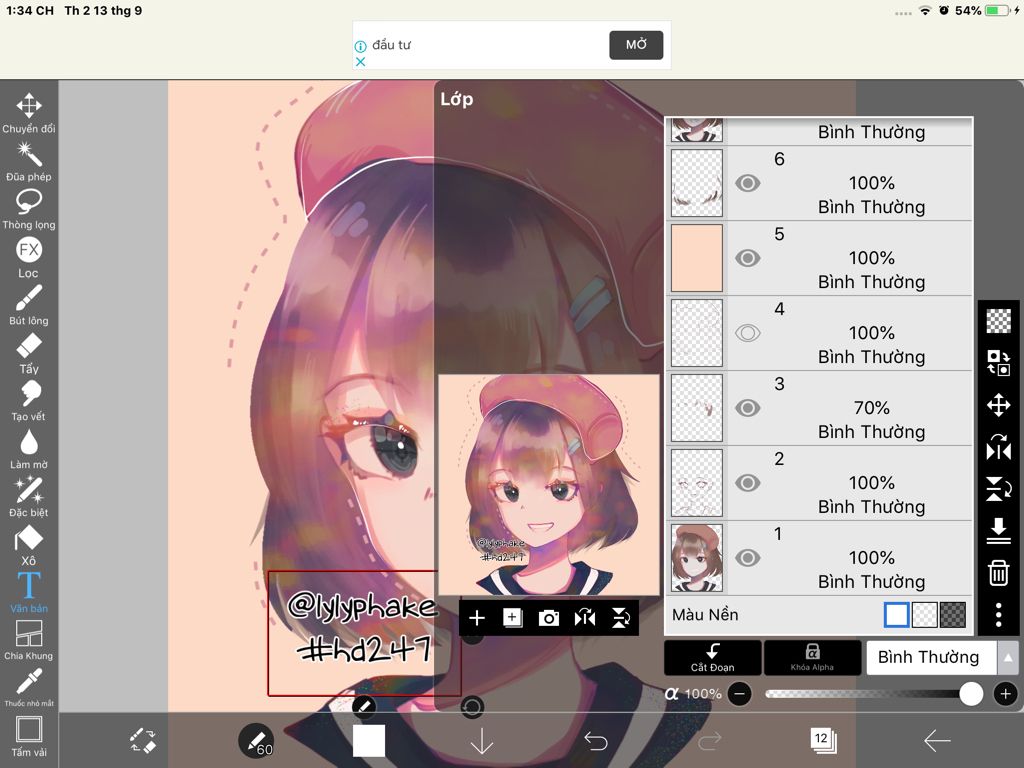Screen dimensions: 1024x768
Task: Open brush settings with brush 60 icon
Action: pyautogui.click(x=256, y=741)
